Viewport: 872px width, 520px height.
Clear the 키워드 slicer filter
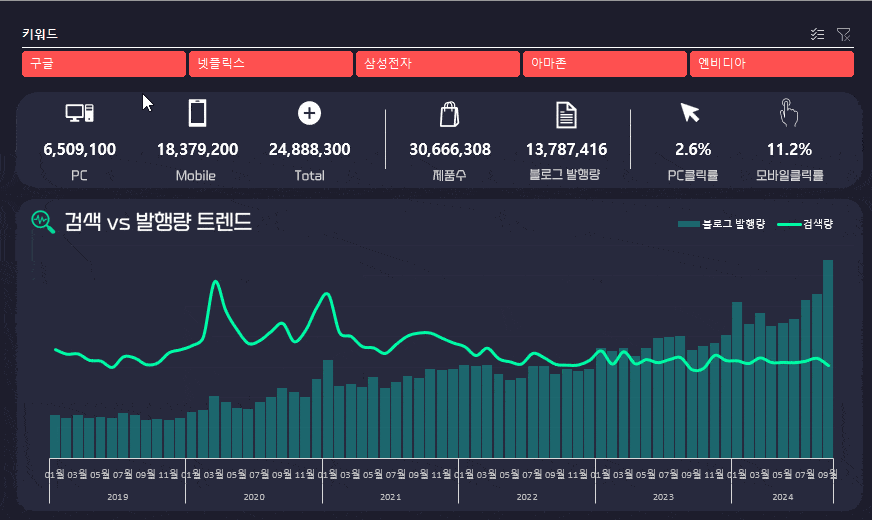tap(844, 34)
